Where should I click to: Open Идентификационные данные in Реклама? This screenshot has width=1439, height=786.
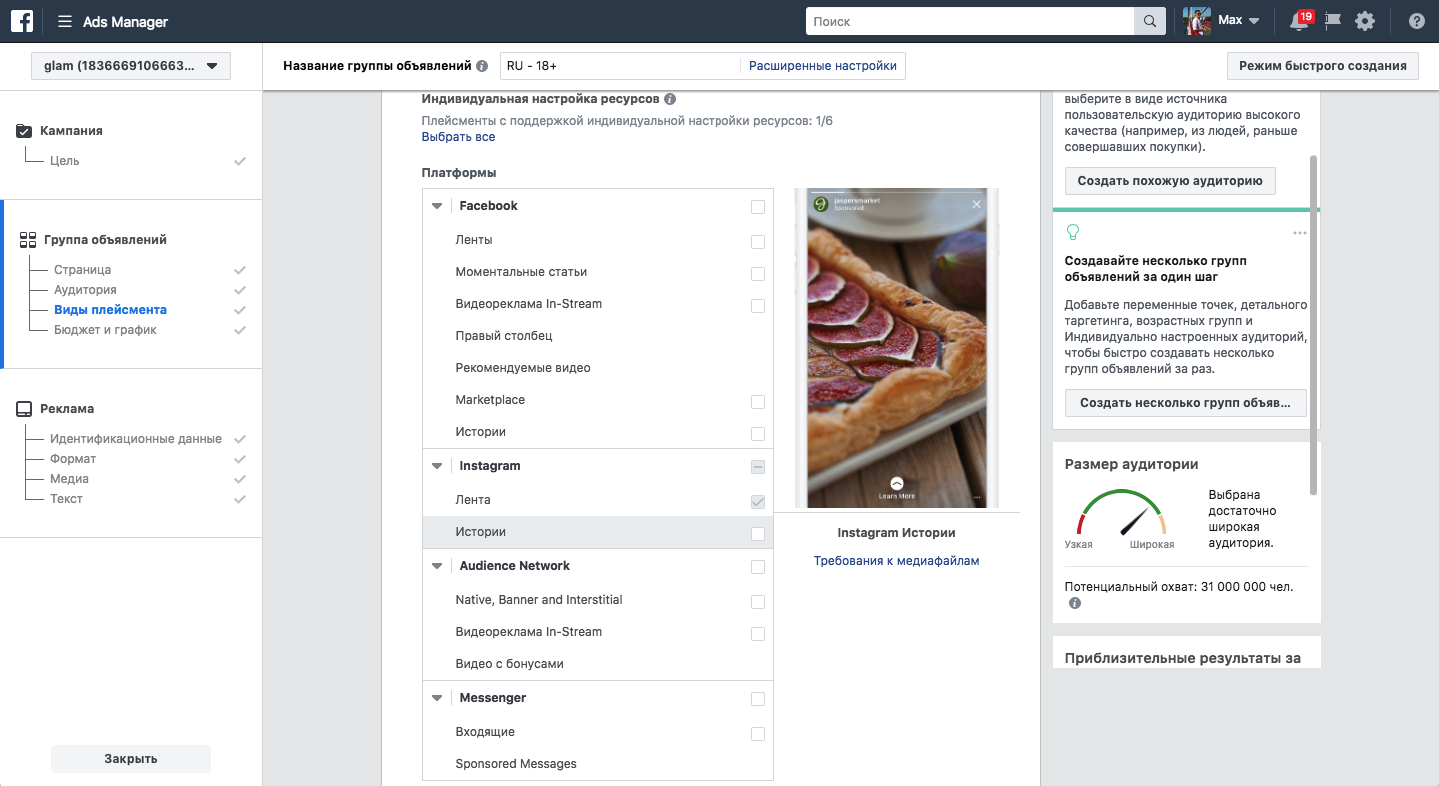pyautogui.click(x=136, y=439)
